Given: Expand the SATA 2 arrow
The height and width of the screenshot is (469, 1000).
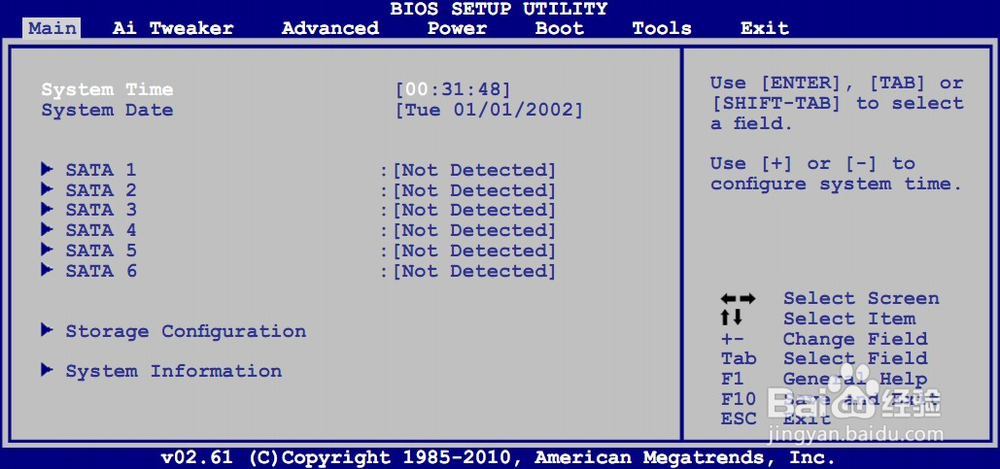Looking at the screenshot, I should (x=47, y=190).
